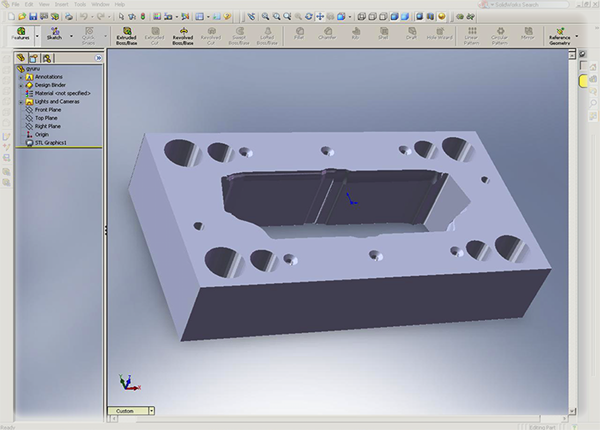Click the Save icon in toolbar
600x430 pixels.
(35, 17)
